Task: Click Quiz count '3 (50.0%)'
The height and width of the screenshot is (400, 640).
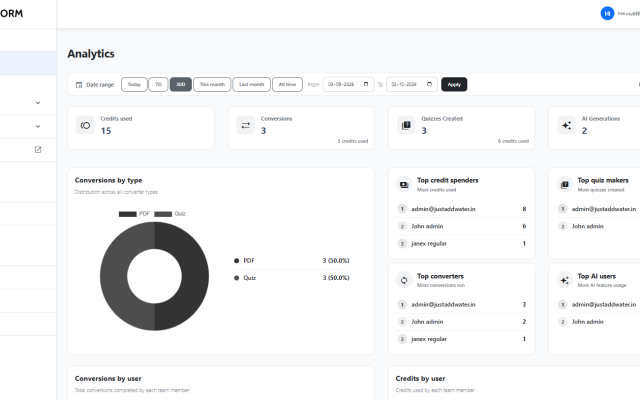Action: (336, 278)
